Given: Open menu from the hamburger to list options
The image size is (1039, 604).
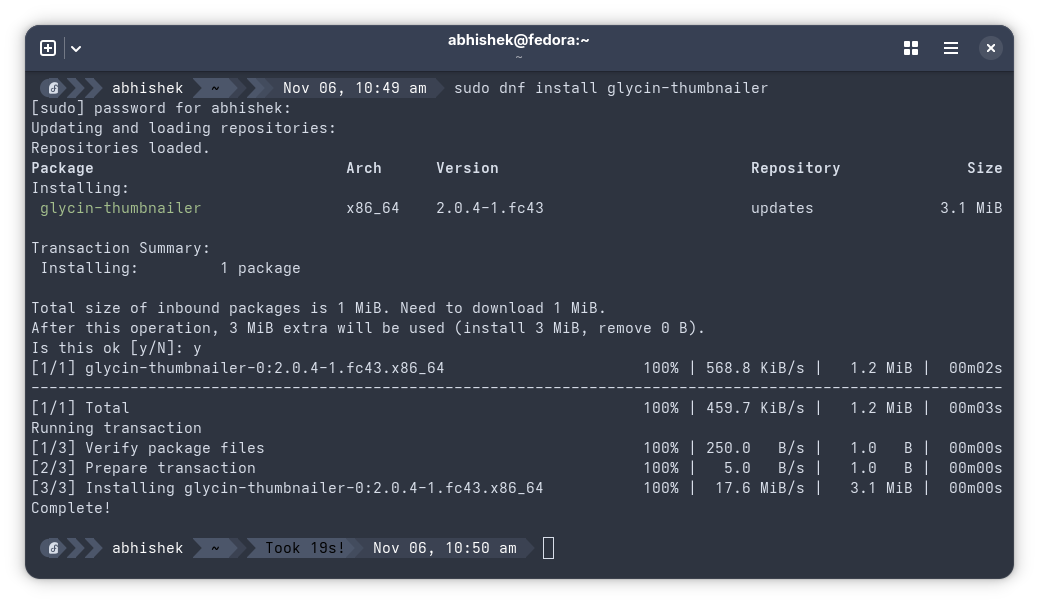Looking at the screenshot, I should click(950, 48).
